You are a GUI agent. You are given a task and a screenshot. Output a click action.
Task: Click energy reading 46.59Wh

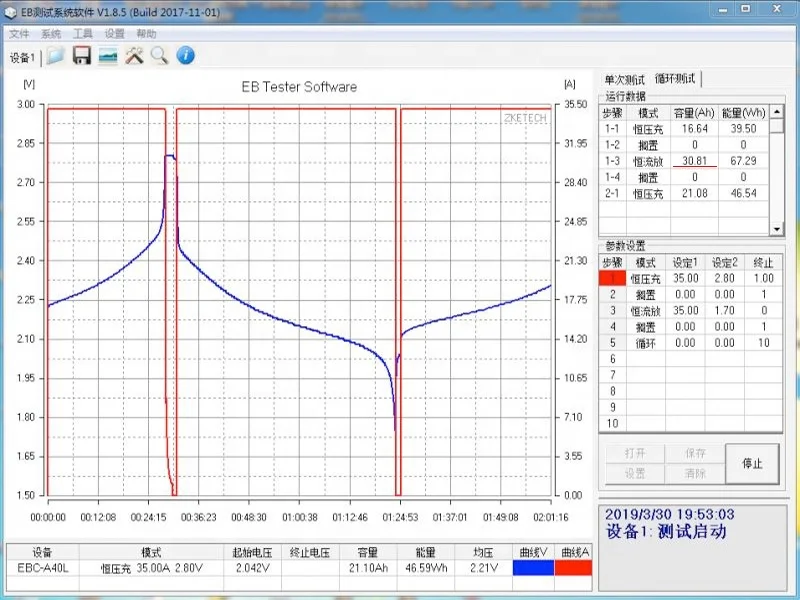(x=426, y=568)
